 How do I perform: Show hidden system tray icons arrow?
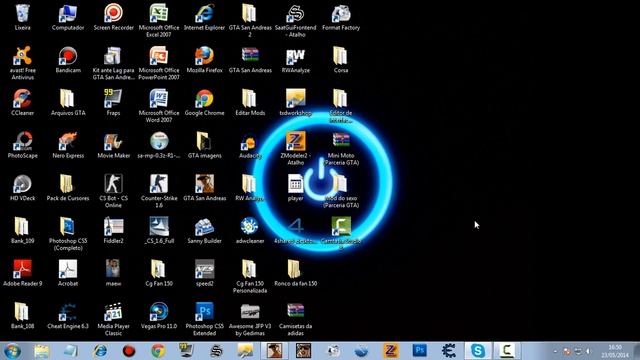pos(555,351)
